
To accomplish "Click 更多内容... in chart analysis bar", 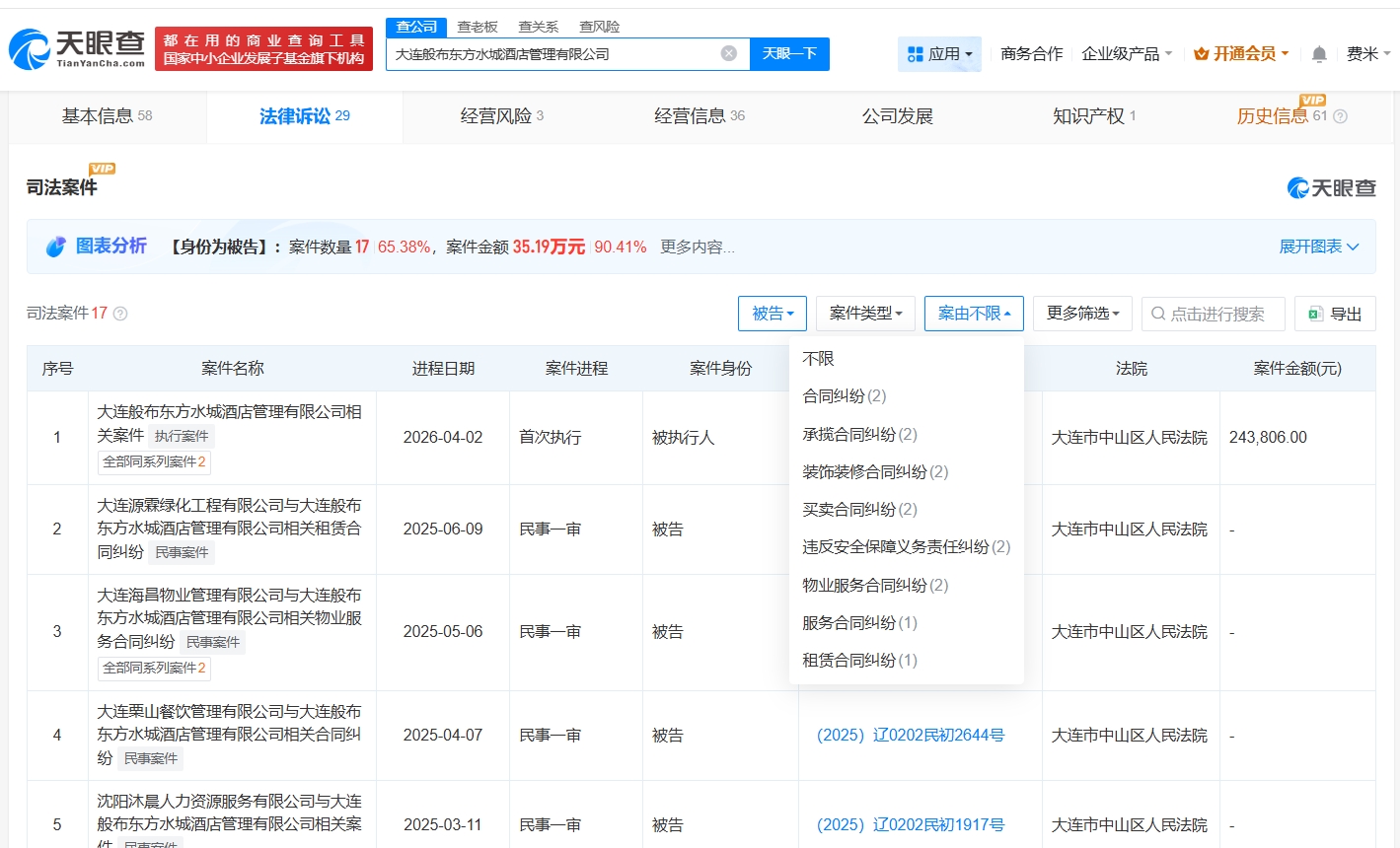I will point(697,247).
